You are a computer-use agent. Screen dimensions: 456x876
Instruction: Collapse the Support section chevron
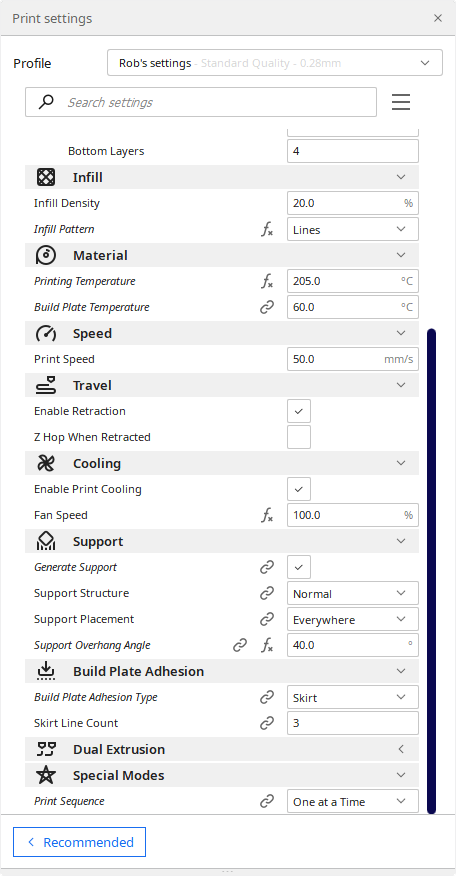tap(401, 541)
